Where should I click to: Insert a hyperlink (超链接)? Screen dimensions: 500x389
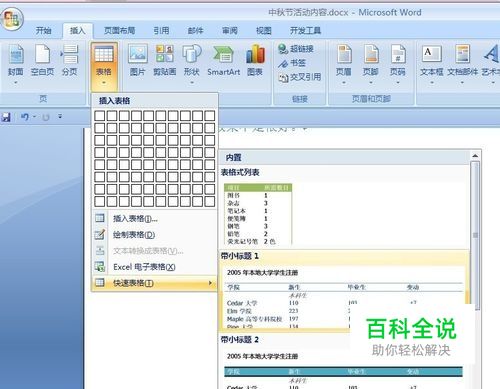point(296,49)
